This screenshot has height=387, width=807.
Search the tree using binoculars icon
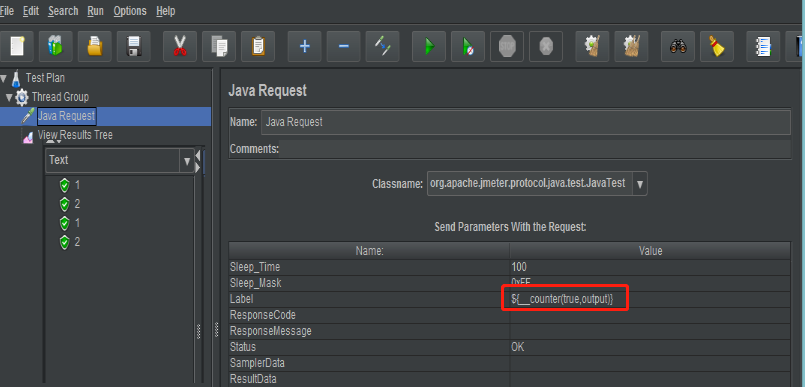point(678,46)
